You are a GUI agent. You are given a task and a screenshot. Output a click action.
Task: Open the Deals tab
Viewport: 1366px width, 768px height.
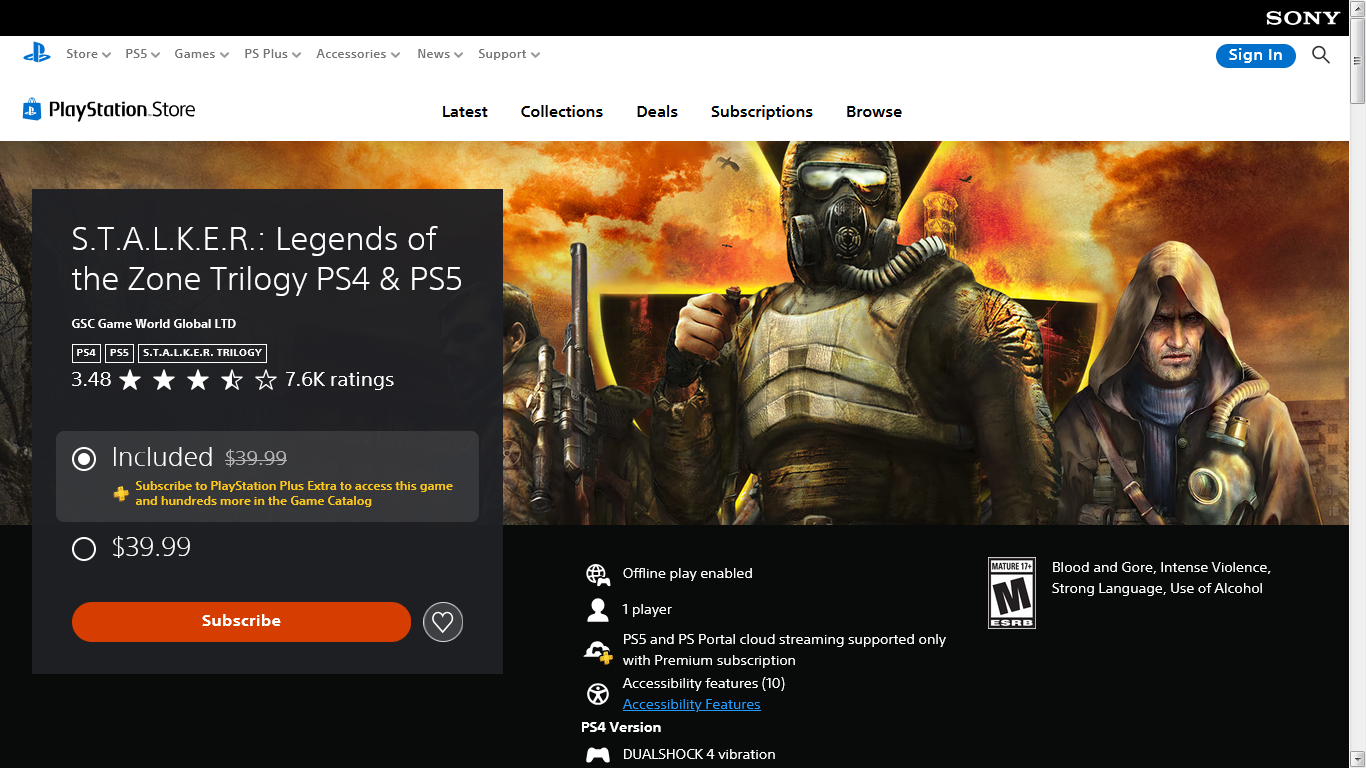(657, 112)
